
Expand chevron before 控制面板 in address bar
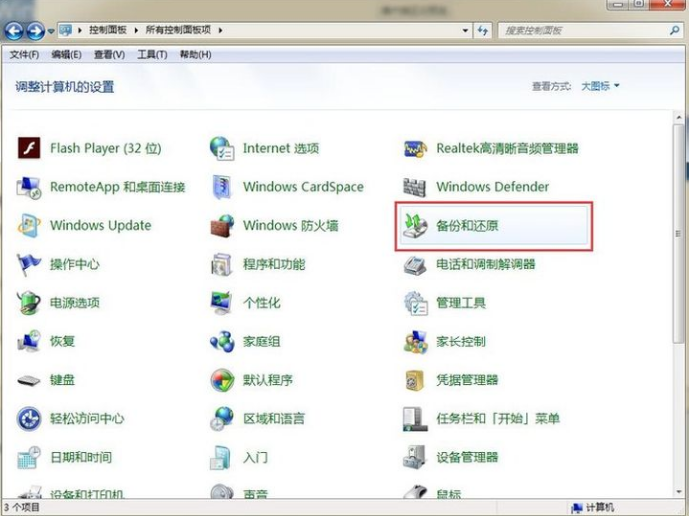coord(80,30)
